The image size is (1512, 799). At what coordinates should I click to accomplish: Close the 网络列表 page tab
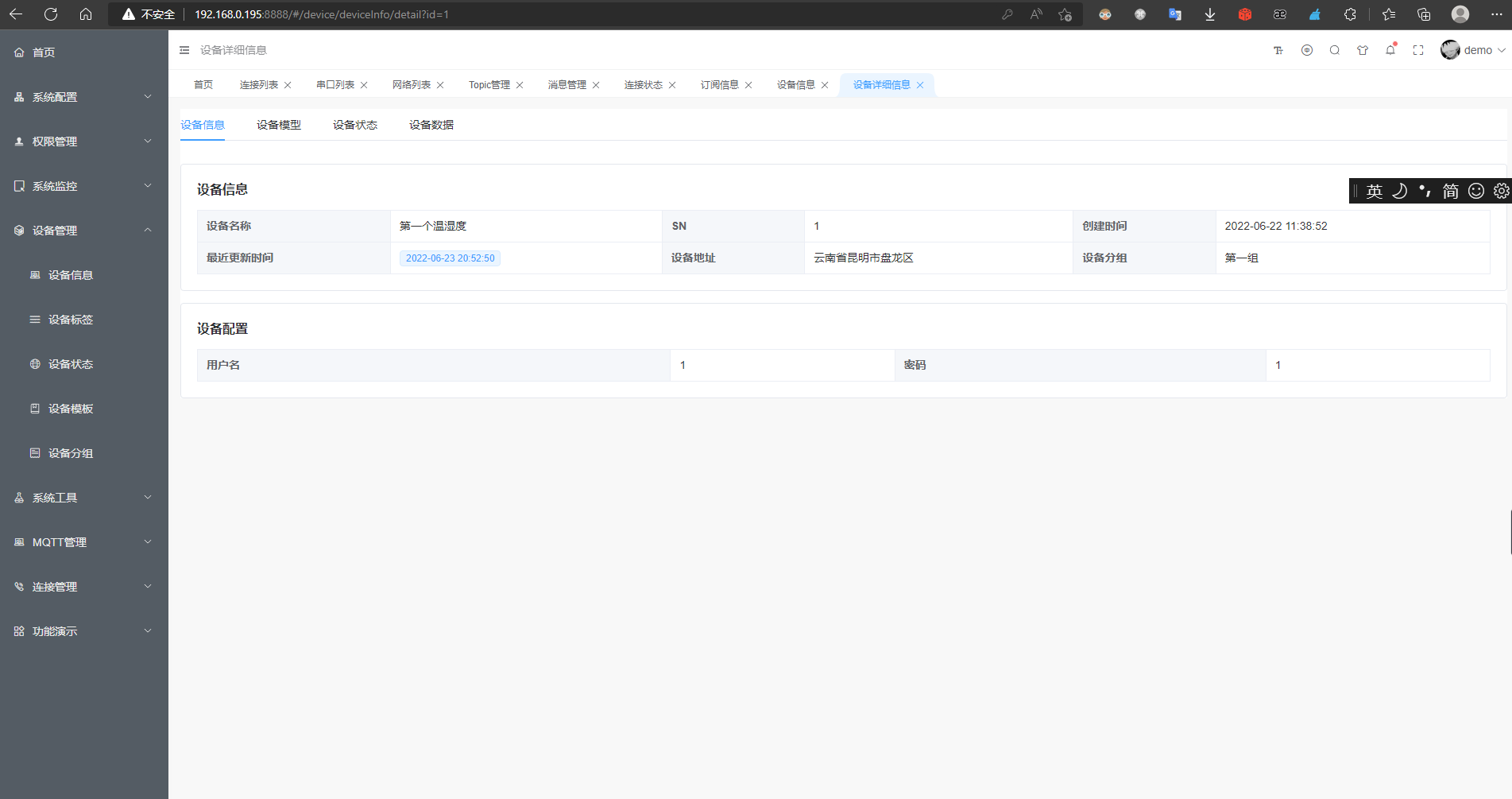440,85
